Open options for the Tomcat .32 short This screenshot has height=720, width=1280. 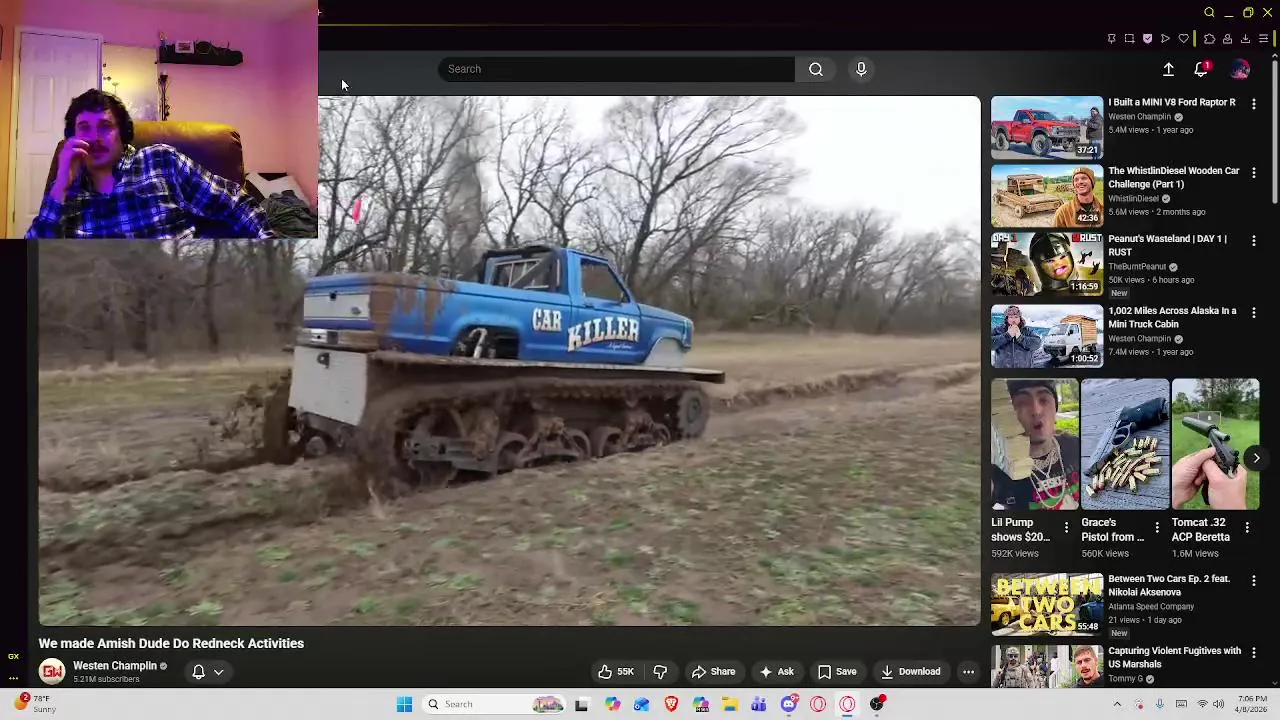pyautogui.click(x=1247, y=527)
